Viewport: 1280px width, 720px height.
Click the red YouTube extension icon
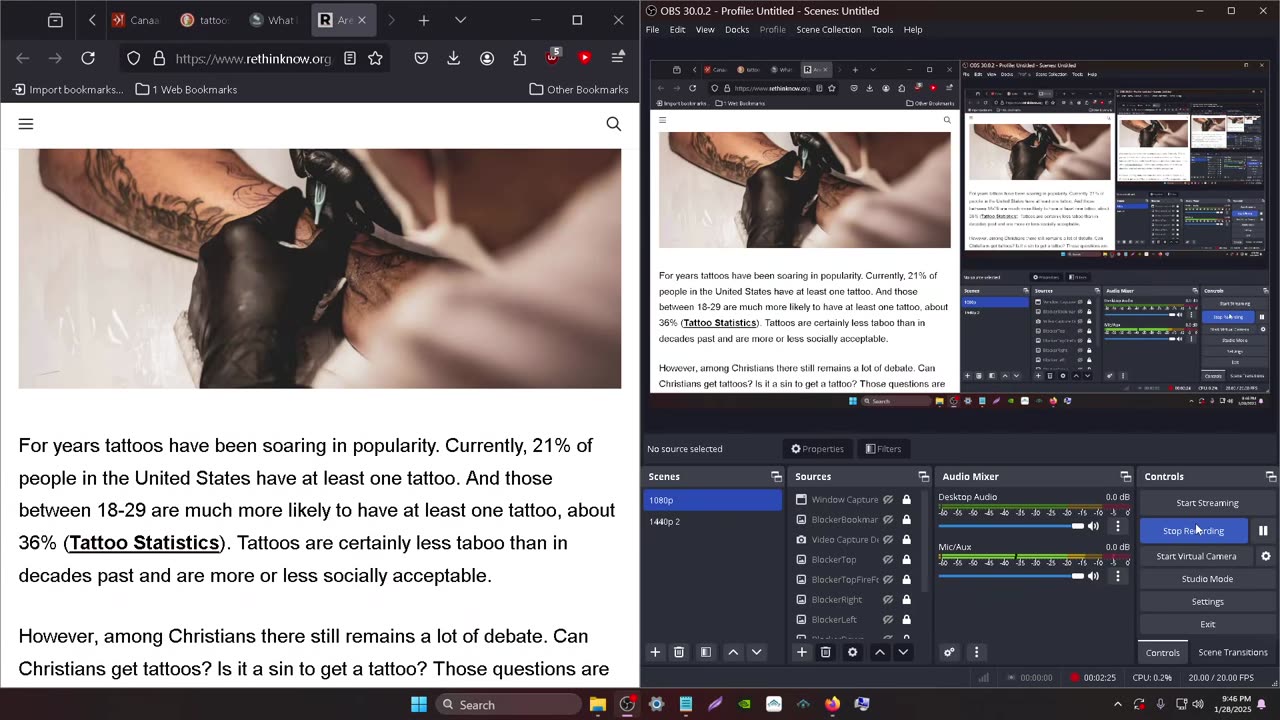click(x=585, y=59)
